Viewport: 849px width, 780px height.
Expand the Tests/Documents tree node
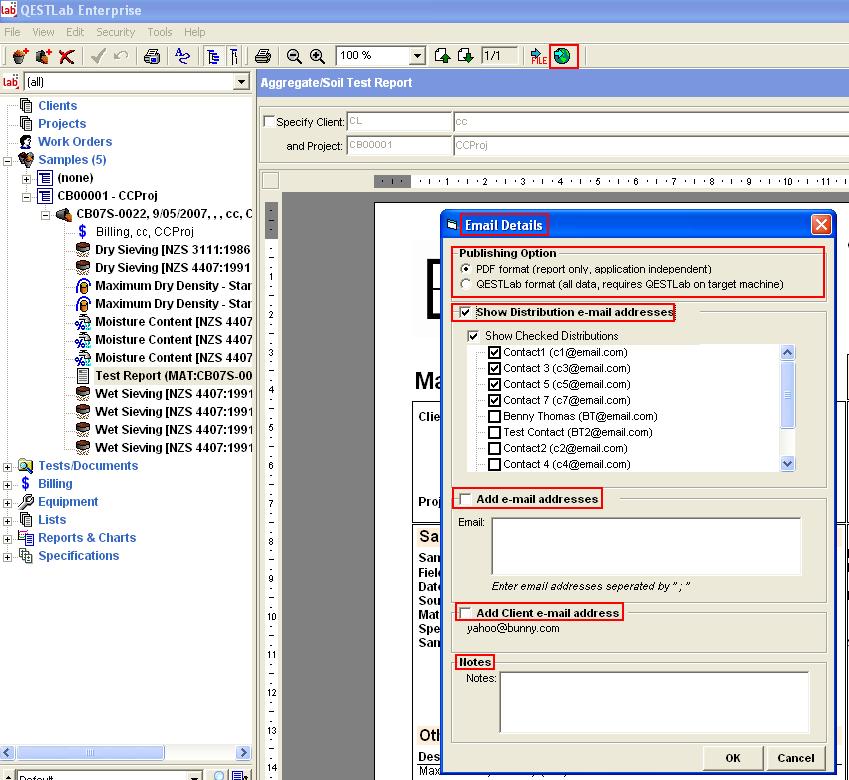(8, 466)
